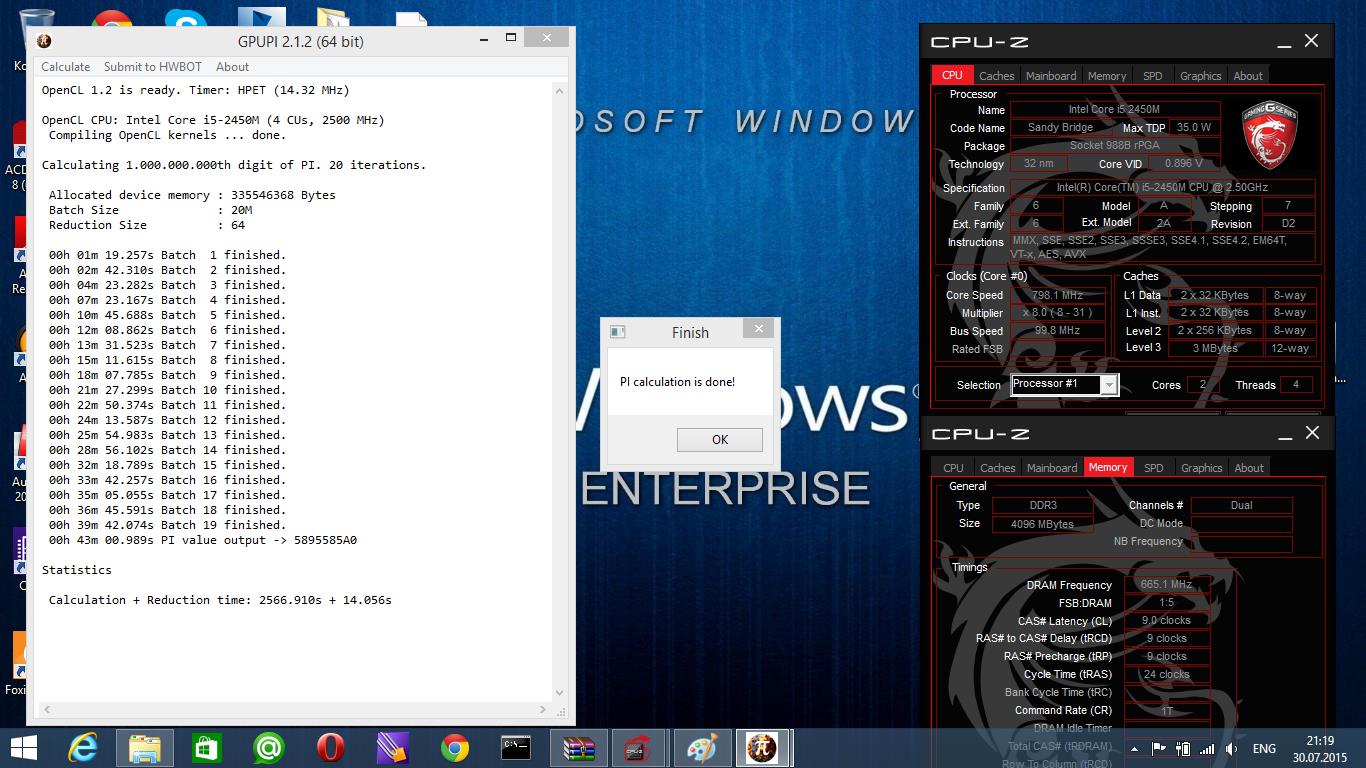Click OK in the Finish dialog
1366x768 pixels.
(x=719, y=439)
